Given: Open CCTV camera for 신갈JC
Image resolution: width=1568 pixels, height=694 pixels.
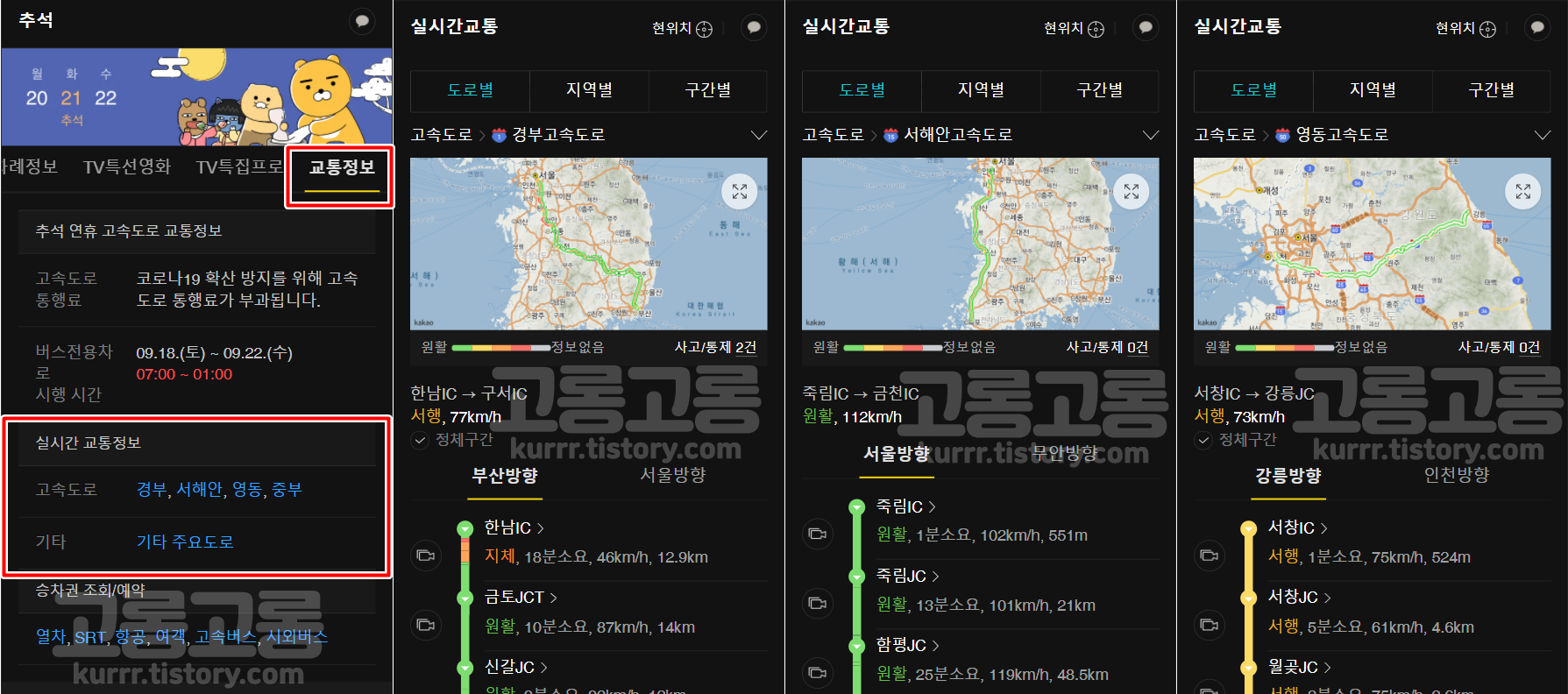Looking at the screenshot, I should point(426,688).
